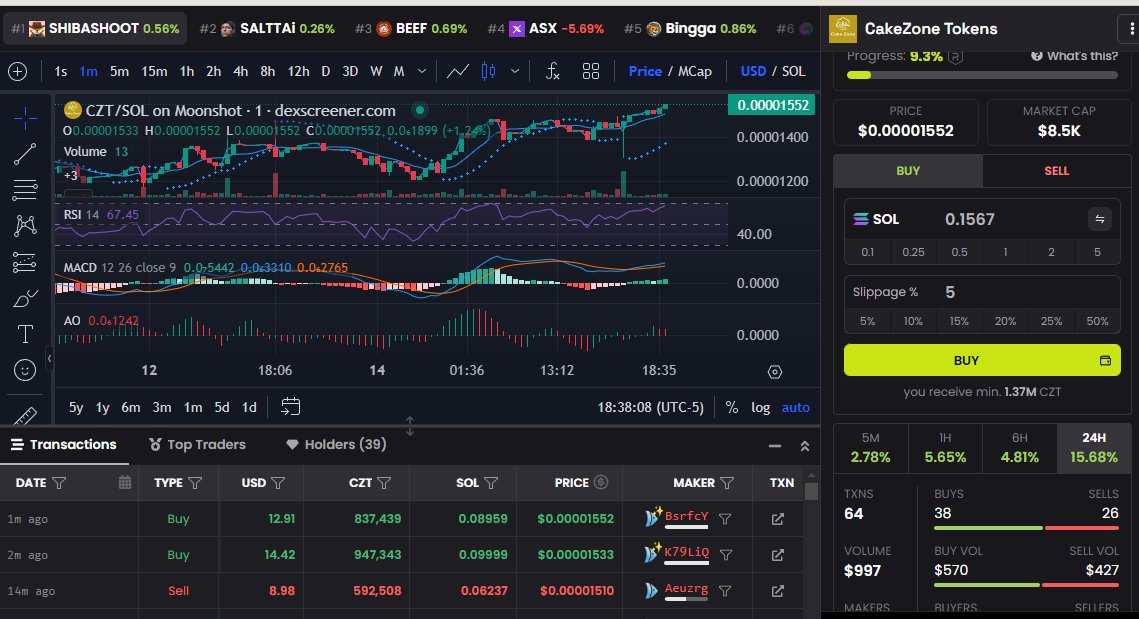Filter transactions by the CZT column
The image size is (1139, 619).
tap(384, 482)
